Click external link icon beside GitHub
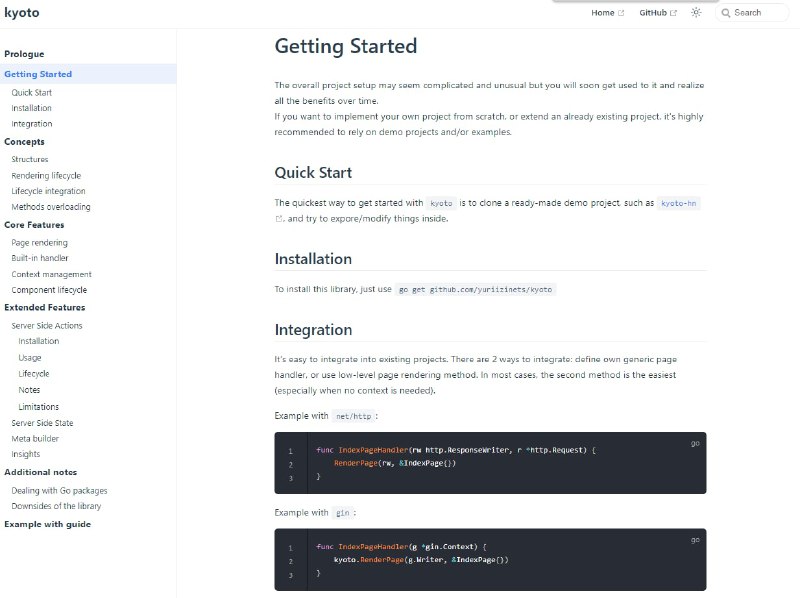This screenshot has width=800, height=598. [x=673, y=13]
